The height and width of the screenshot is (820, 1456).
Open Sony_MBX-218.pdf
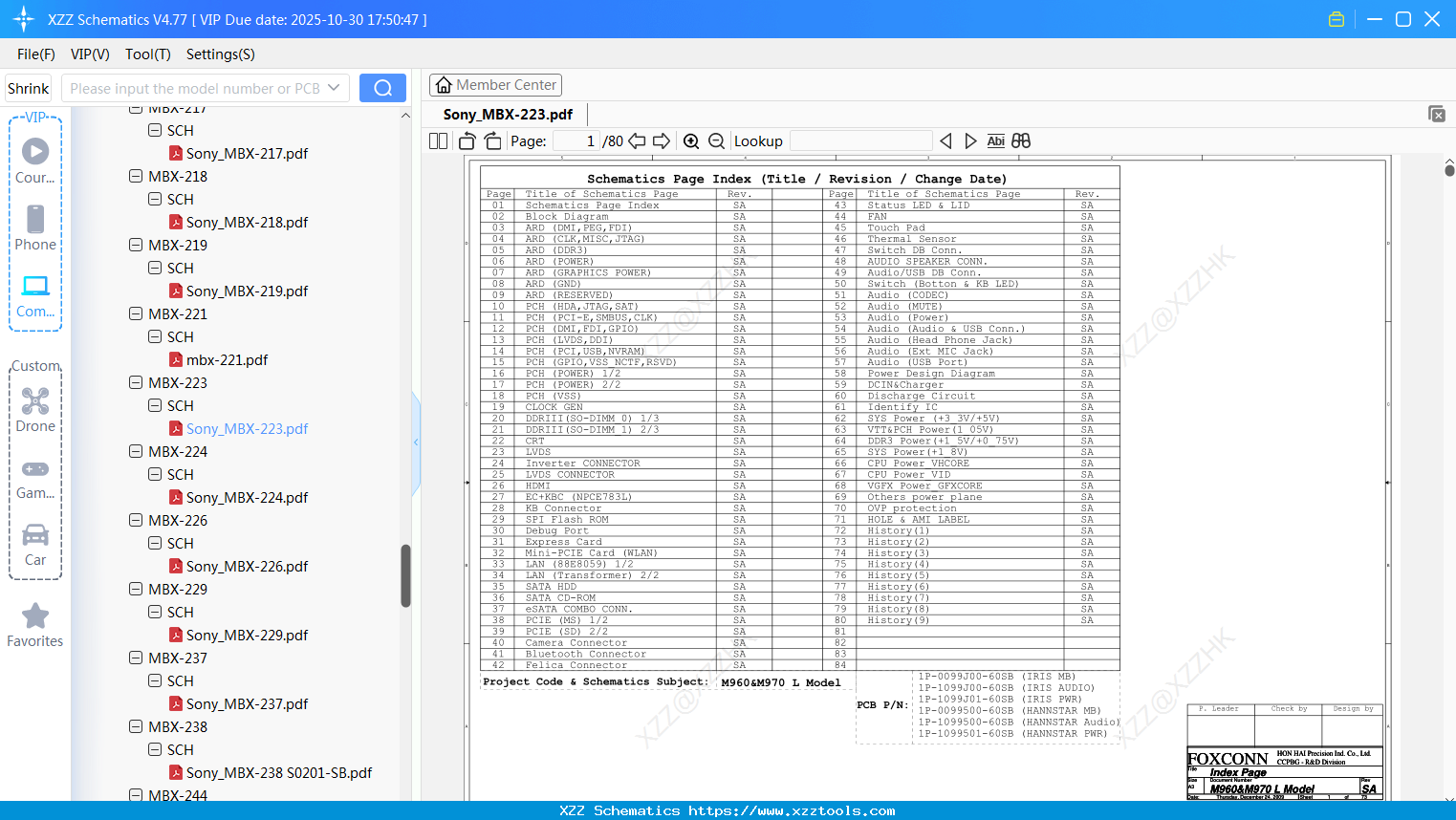click(x=247, y=222)
